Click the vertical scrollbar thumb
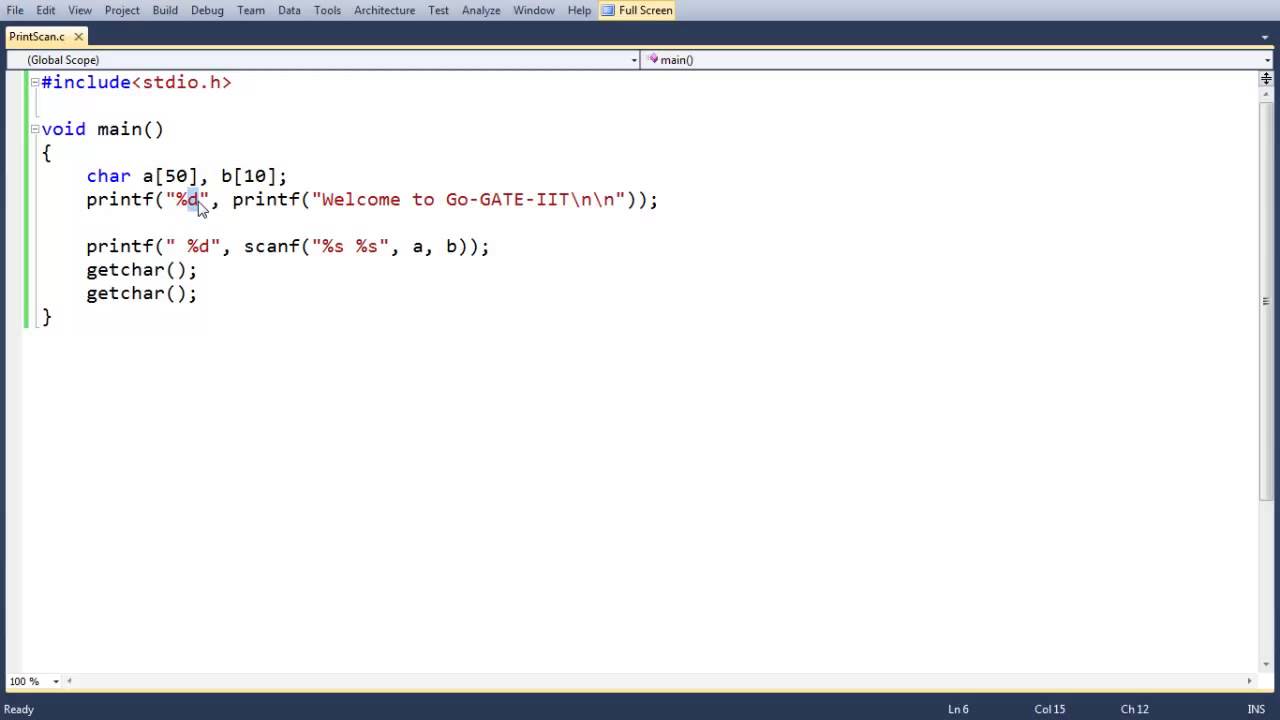This screenshot has width=1280, height=720. tap(1266, 300)
